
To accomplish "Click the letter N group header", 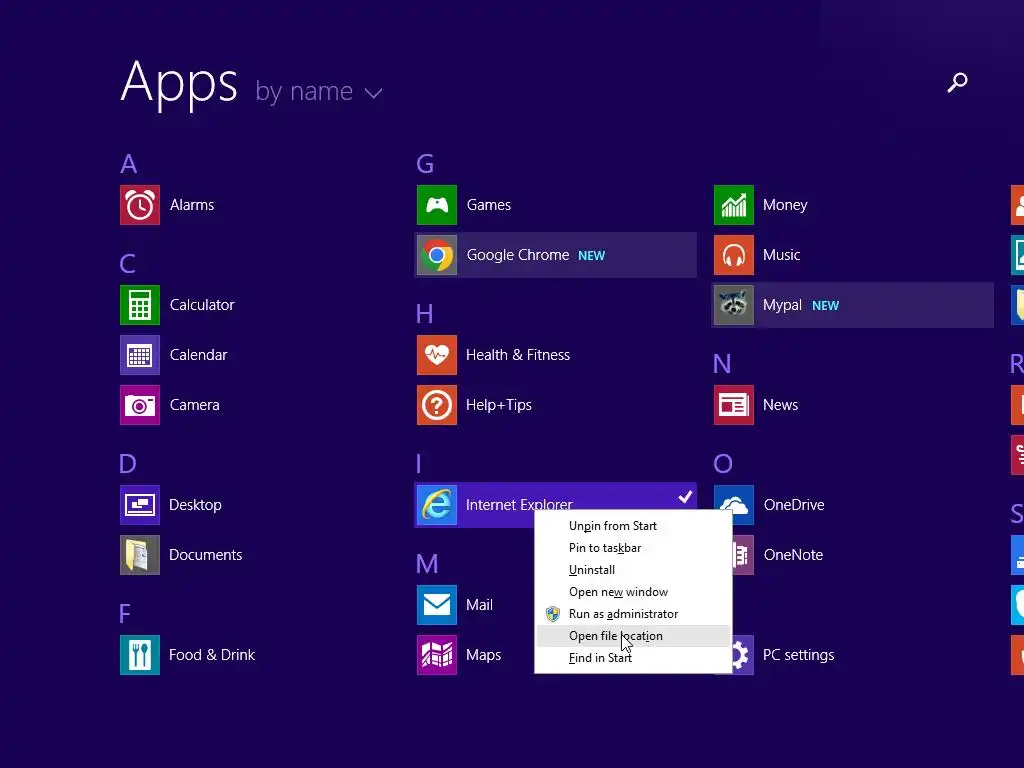I will (x=722, y=364).
